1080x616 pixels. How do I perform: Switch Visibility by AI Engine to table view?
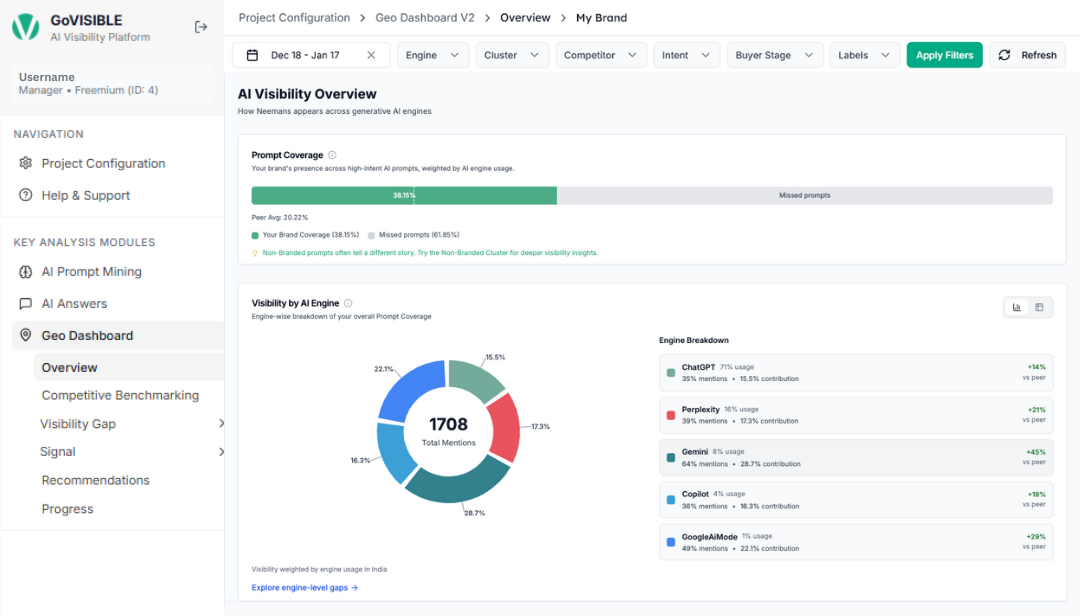click(x=1040, y=307)
